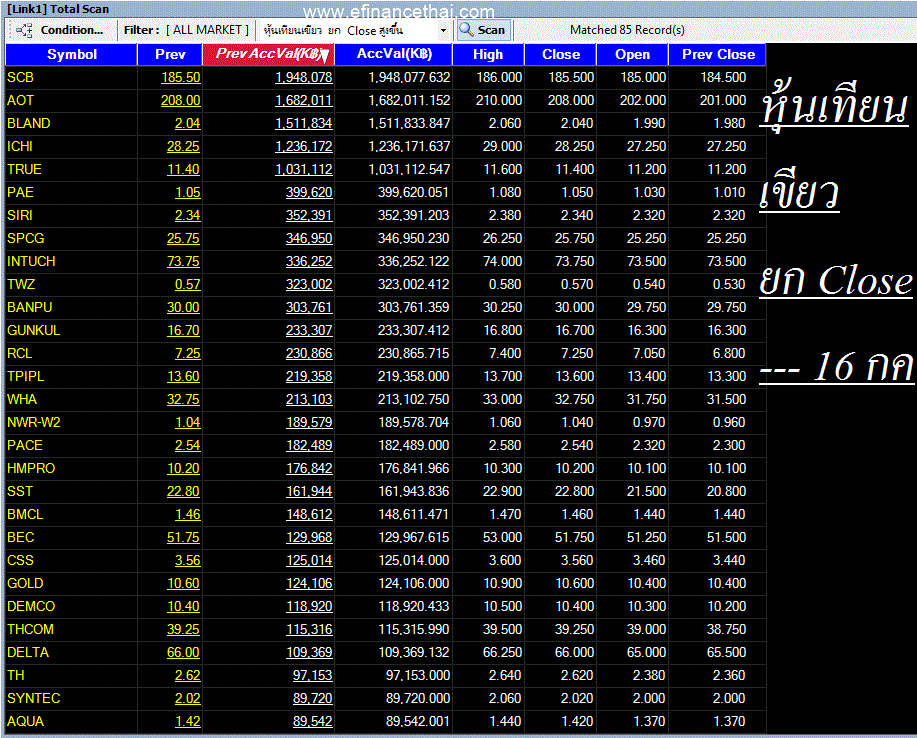This screenshot has height=738, width=917.
Task: Select the SYNTEC symbol
Action: click(x=34, y=698)
